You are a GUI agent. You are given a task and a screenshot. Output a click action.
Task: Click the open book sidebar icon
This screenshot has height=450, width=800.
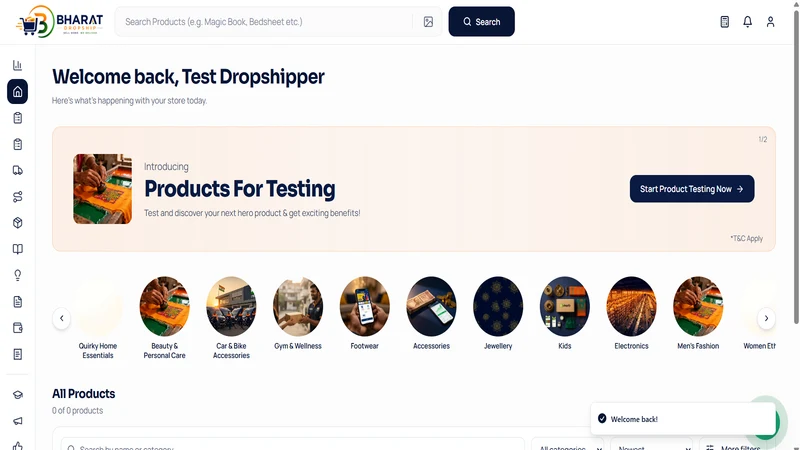(x=17, y=249)
